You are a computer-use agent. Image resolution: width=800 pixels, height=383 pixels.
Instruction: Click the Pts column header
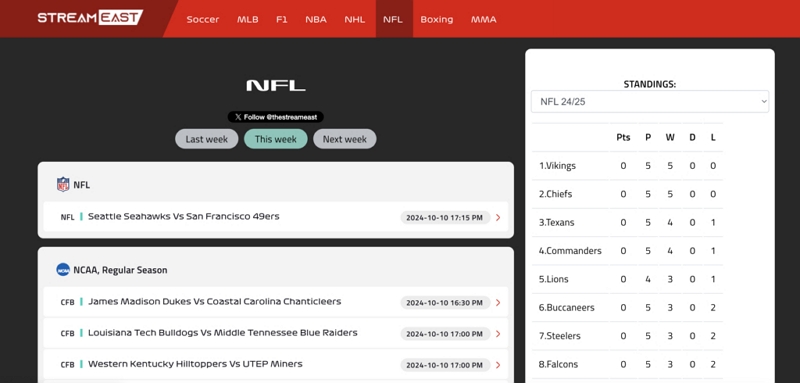(x=623, y=137)
